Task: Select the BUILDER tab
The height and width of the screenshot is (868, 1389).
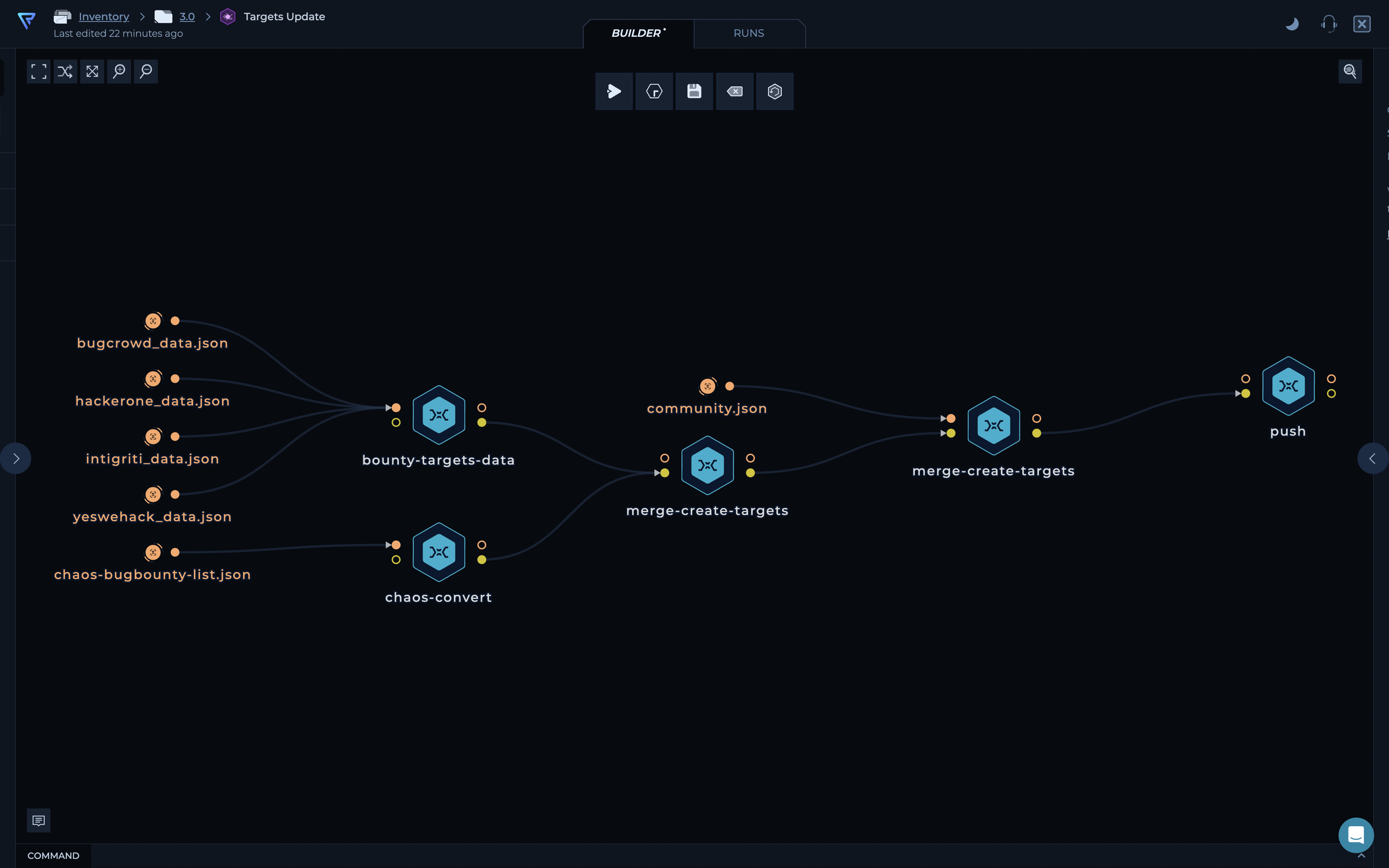Action: click(x=637, y=33)
